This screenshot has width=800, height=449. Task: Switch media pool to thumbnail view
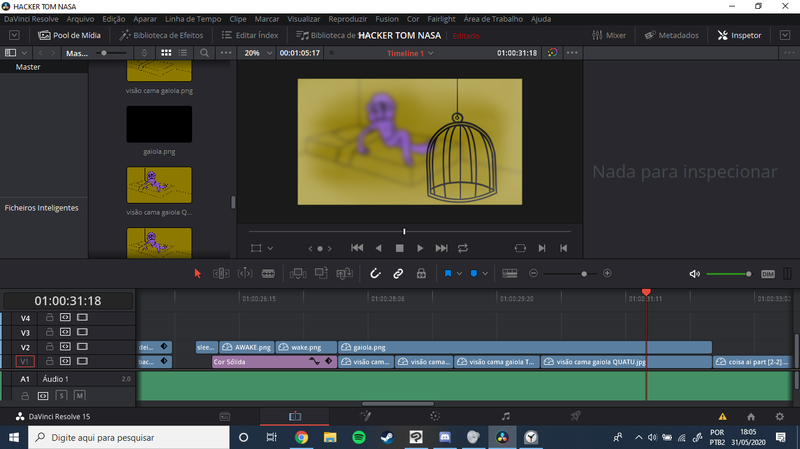[x=166, y=53]
